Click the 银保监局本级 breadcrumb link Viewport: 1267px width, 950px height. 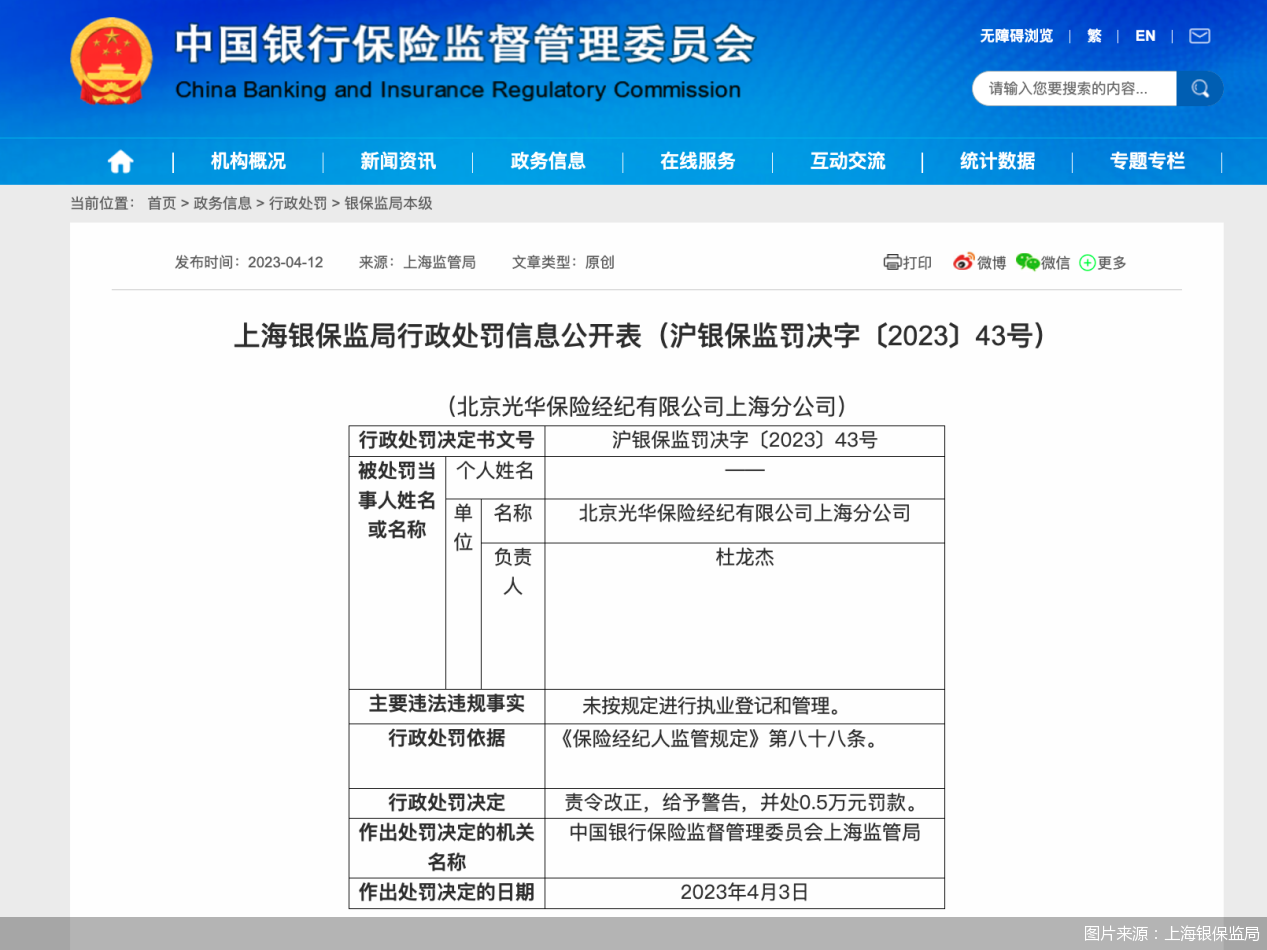coord(389,203)
